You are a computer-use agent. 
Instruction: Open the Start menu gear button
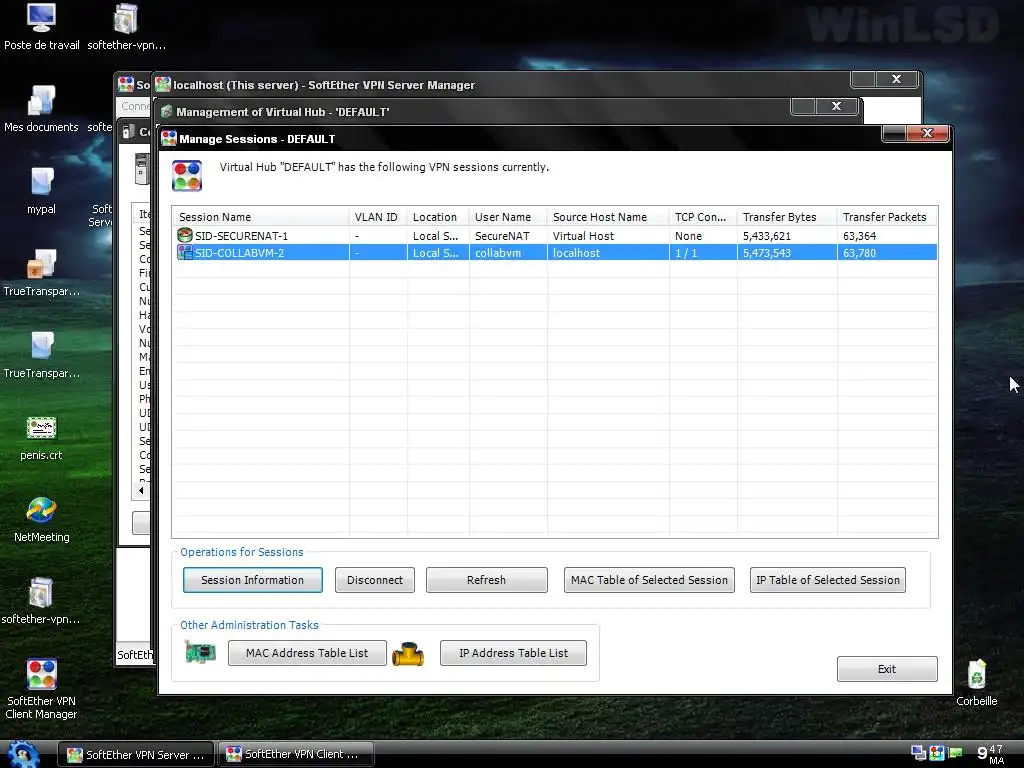(24, 754)
